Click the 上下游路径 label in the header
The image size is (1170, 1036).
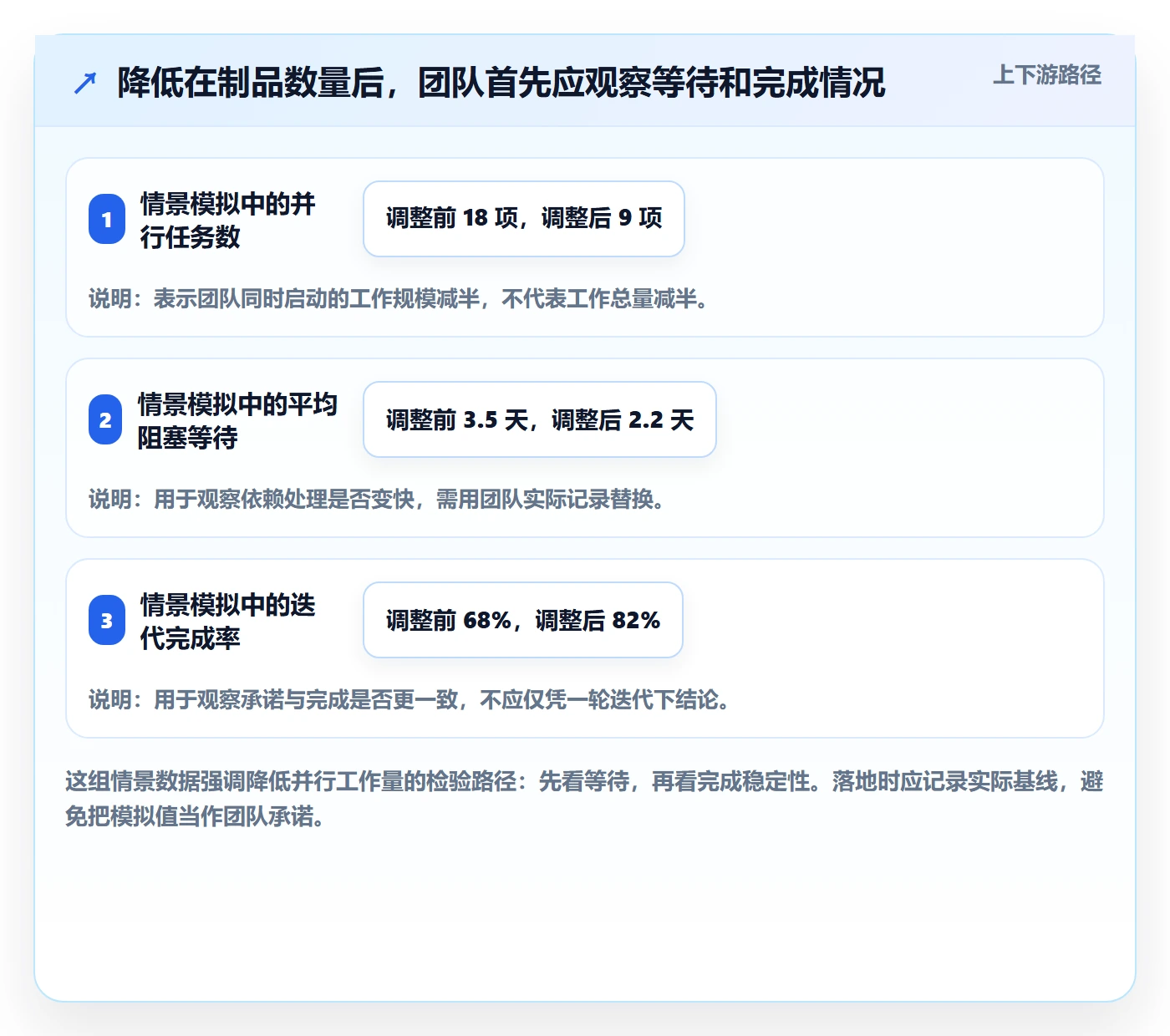pyautogui.click(x=1046, y=75)
